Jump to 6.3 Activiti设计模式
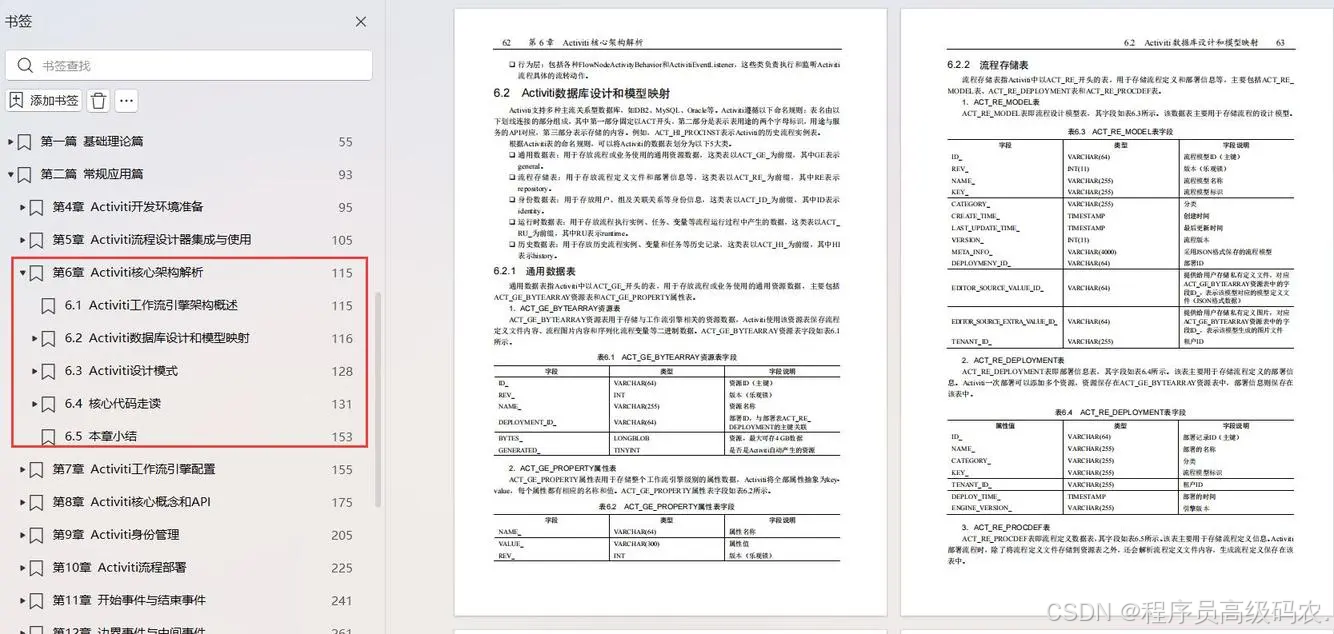 point(121,371)
